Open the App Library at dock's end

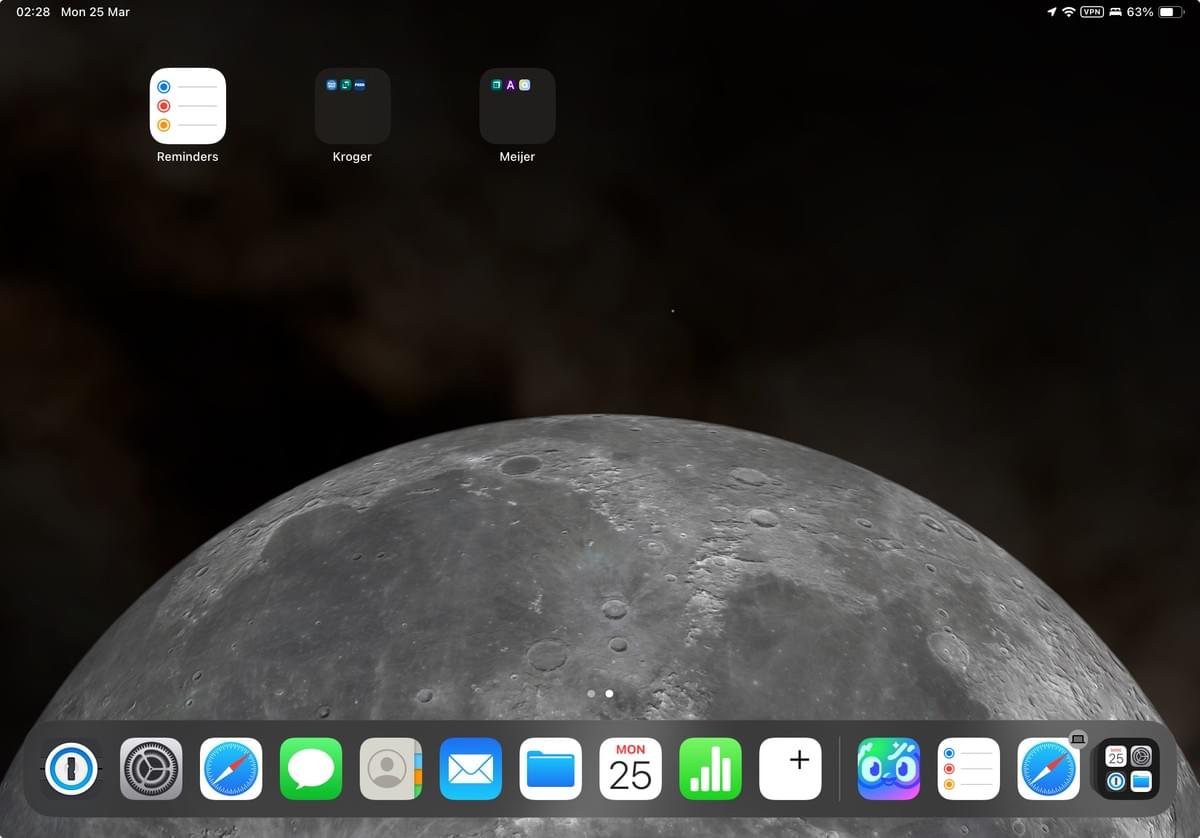1129,769
